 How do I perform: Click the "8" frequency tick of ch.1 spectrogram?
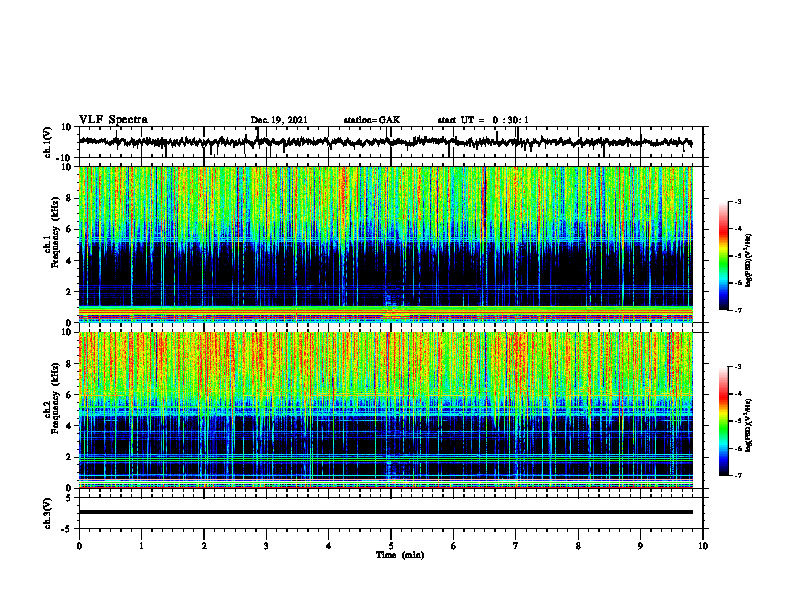(x=69, y=198)
